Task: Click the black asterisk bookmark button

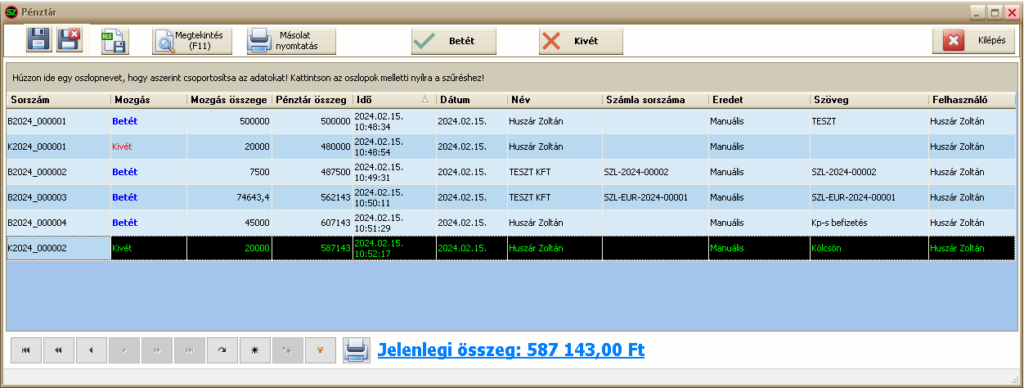Action: [x=255, y=350]
